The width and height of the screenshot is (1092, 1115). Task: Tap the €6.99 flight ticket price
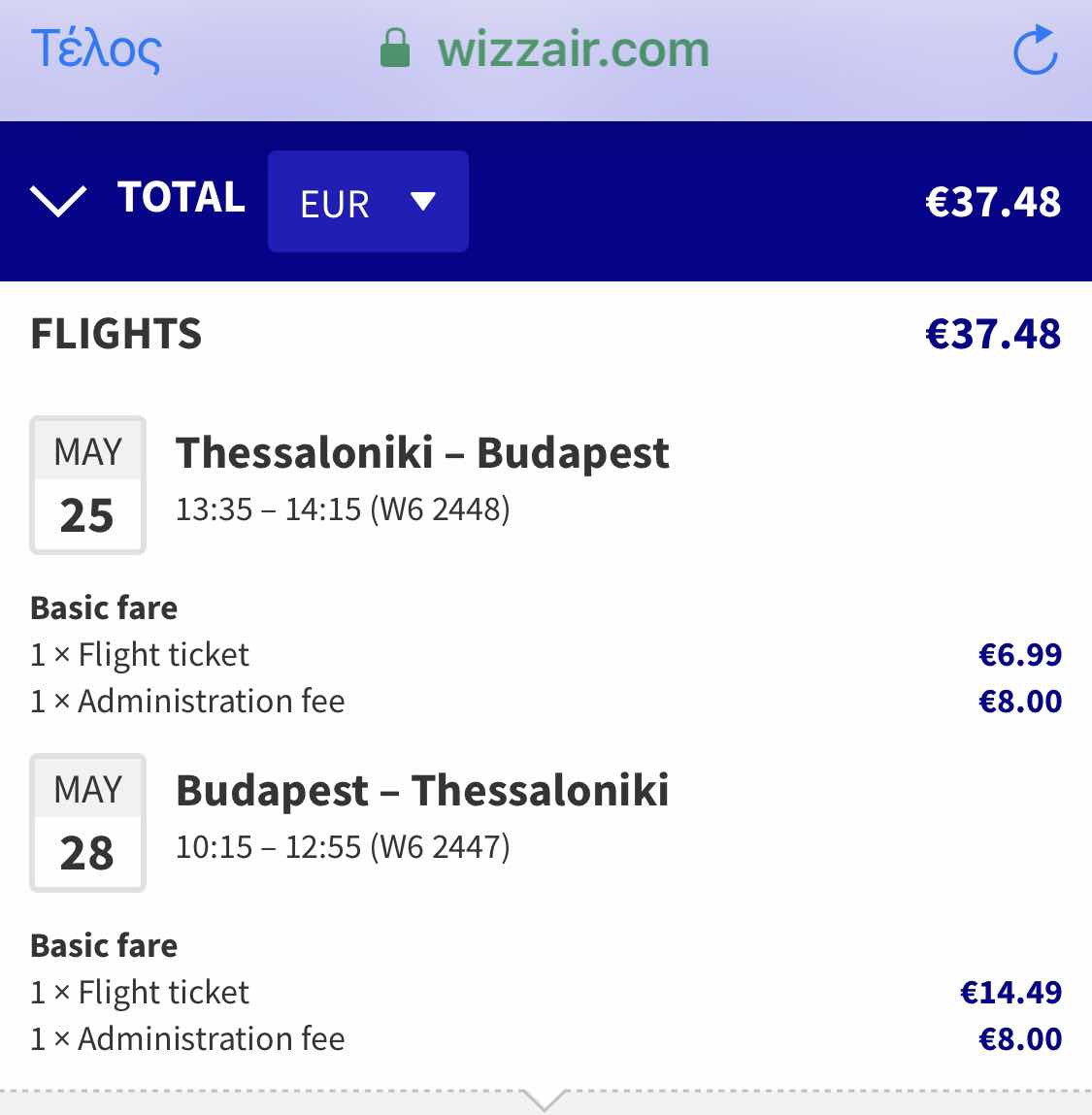[x=1020, y=654]
